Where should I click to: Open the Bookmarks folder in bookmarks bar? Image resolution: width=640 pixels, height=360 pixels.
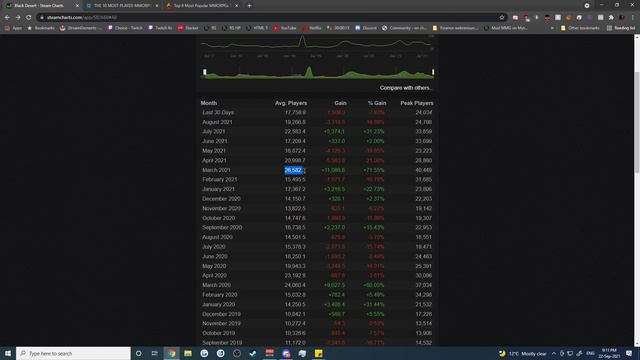[41, 28]
